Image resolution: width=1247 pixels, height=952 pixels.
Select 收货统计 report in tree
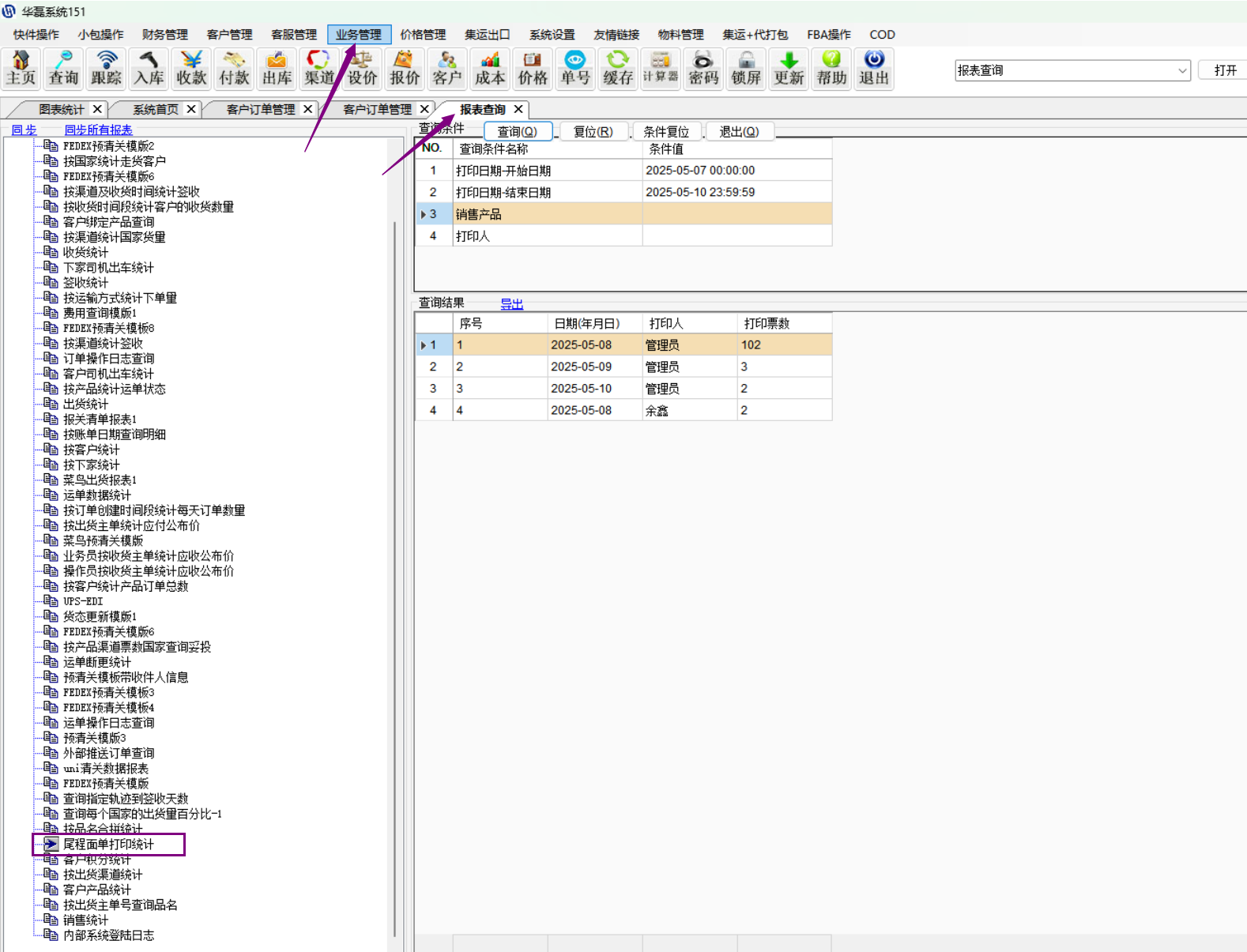pos(85,253)
